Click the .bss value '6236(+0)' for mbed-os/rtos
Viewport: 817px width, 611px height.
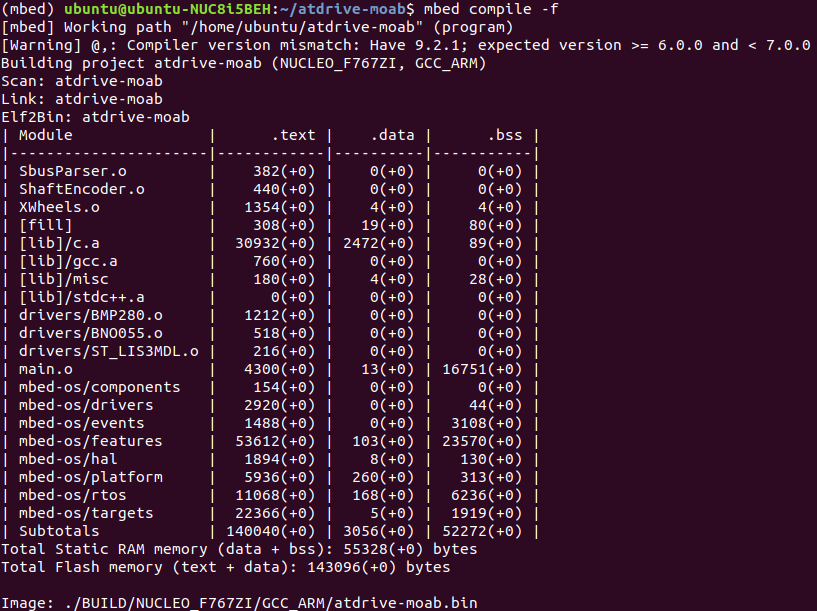[x=487, y=495]
